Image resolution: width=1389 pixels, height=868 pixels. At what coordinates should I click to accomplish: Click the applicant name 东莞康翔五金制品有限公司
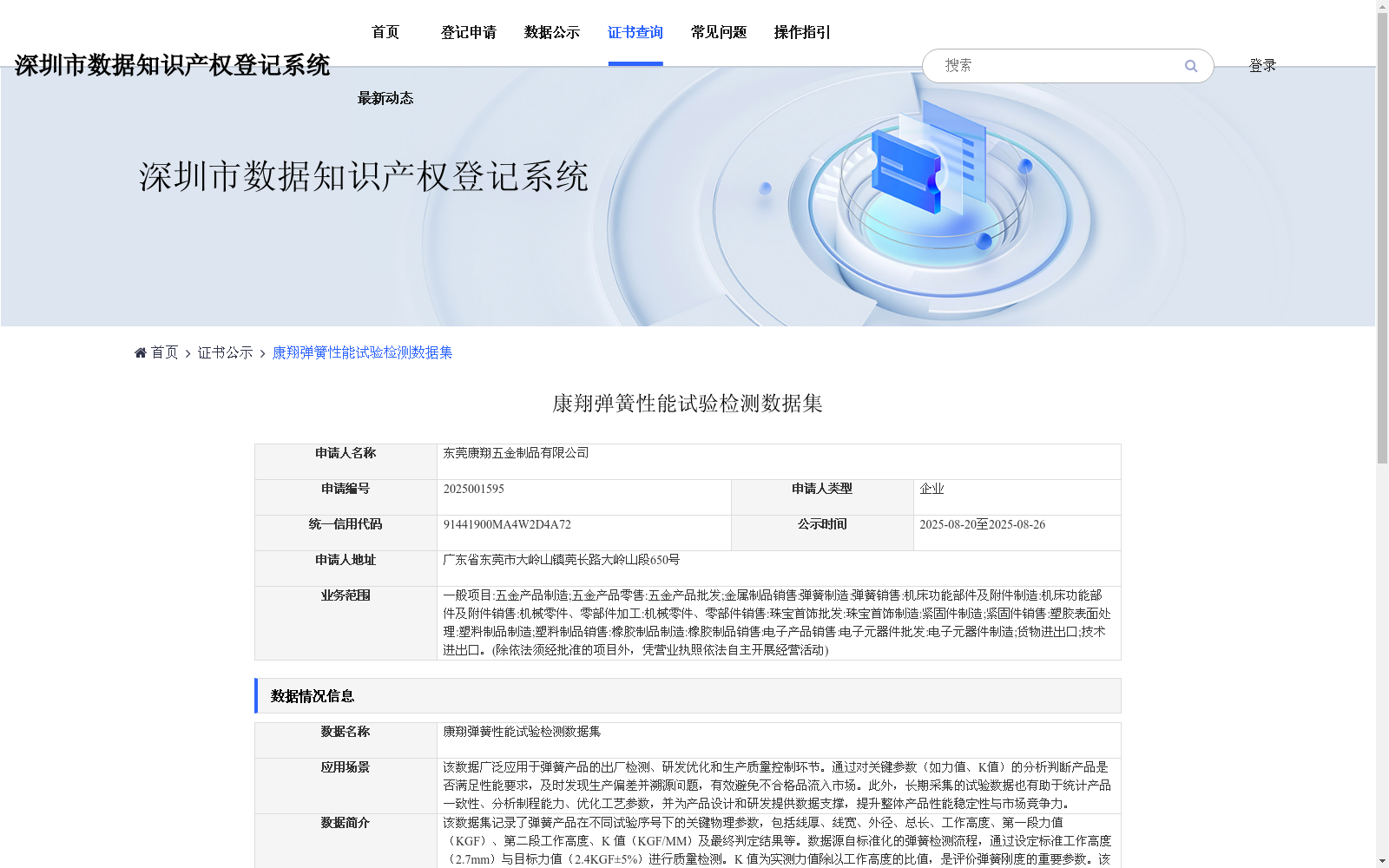(517, 453)
